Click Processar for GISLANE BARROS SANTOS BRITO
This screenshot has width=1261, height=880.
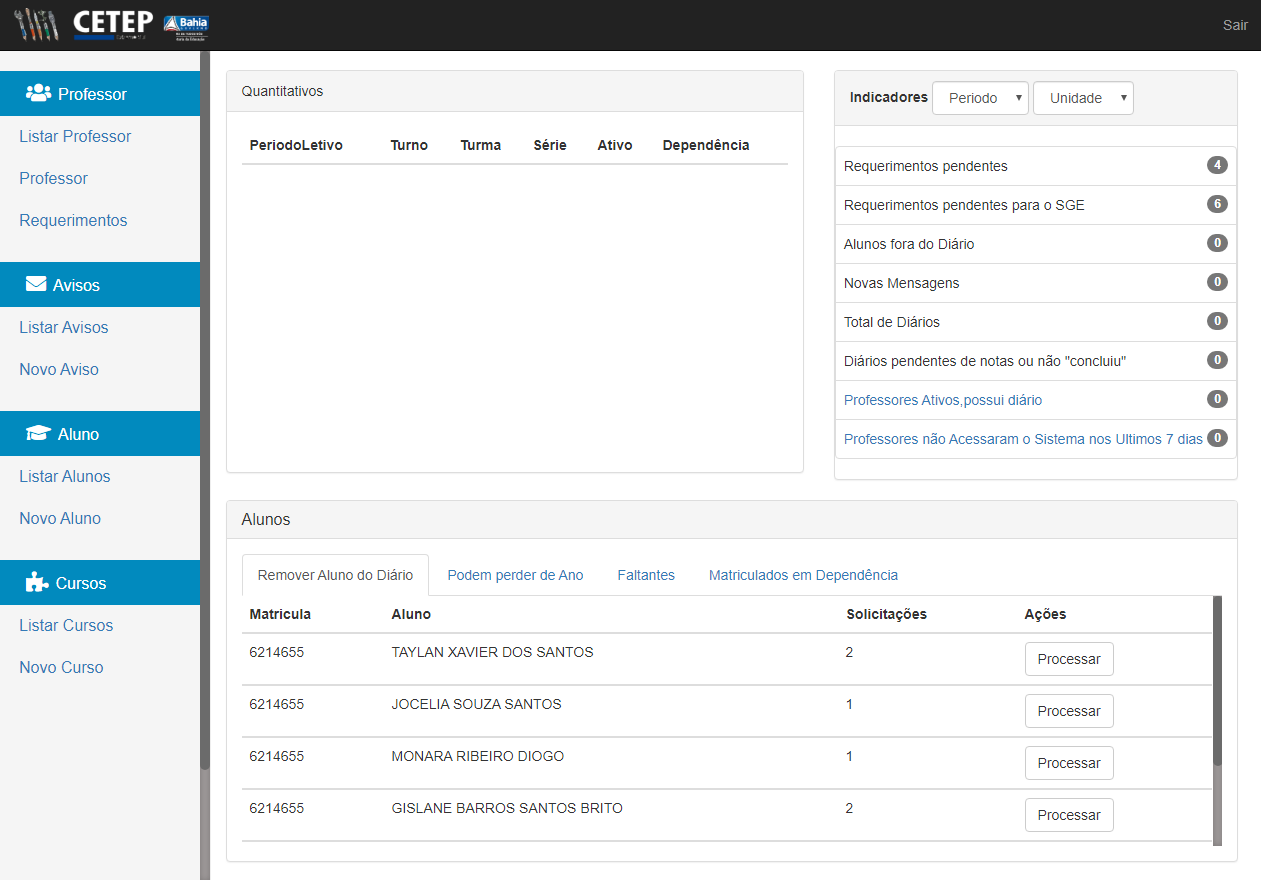[x=1069, y=815]
